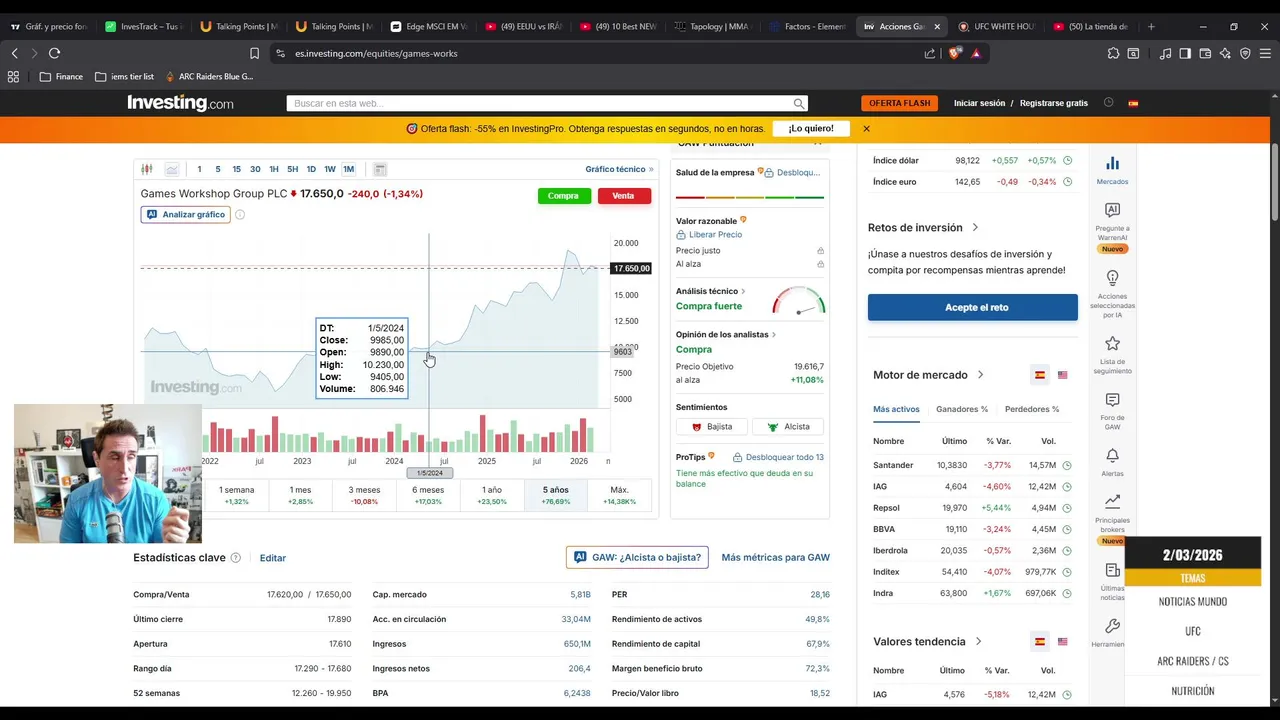Close the flash offer banner

(x=866, y=128)
